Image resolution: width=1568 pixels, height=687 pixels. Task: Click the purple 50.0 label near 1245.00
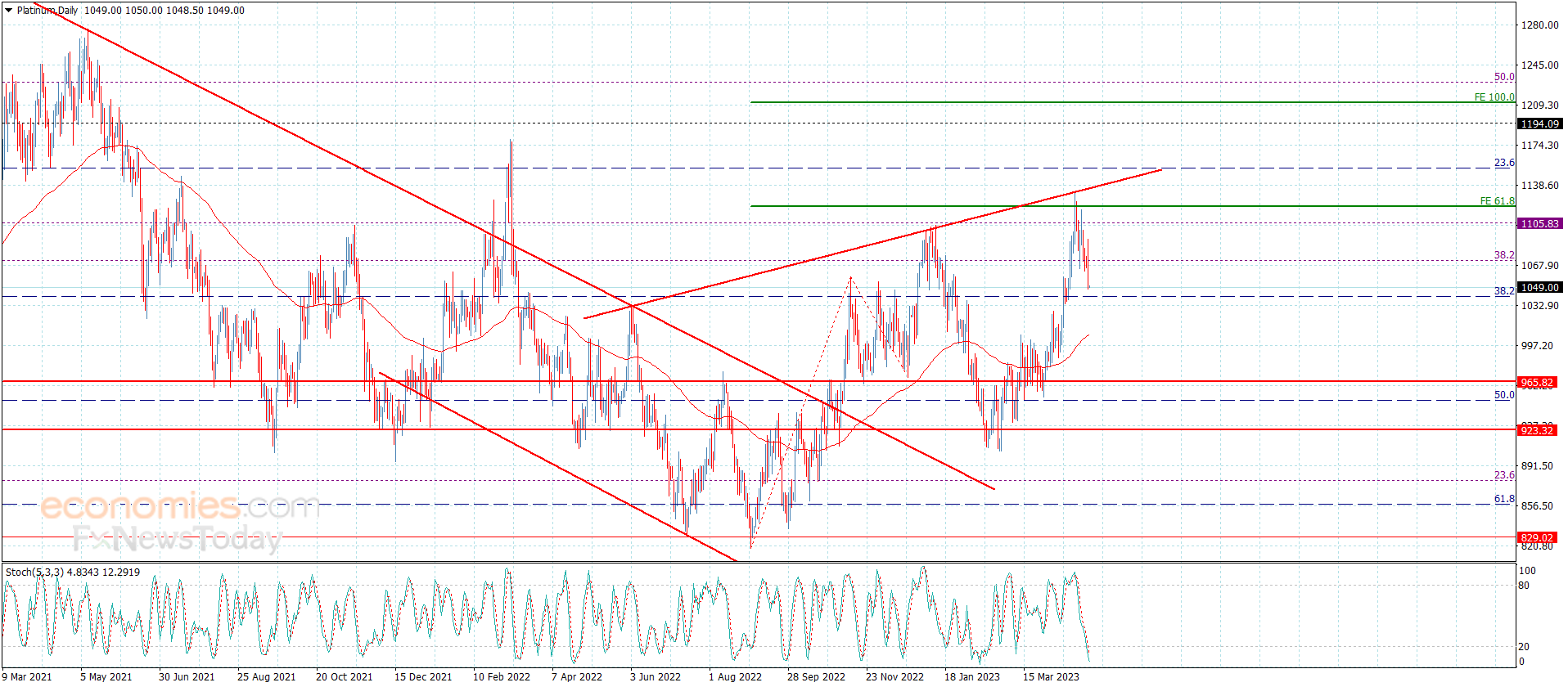pos(1504,76)
